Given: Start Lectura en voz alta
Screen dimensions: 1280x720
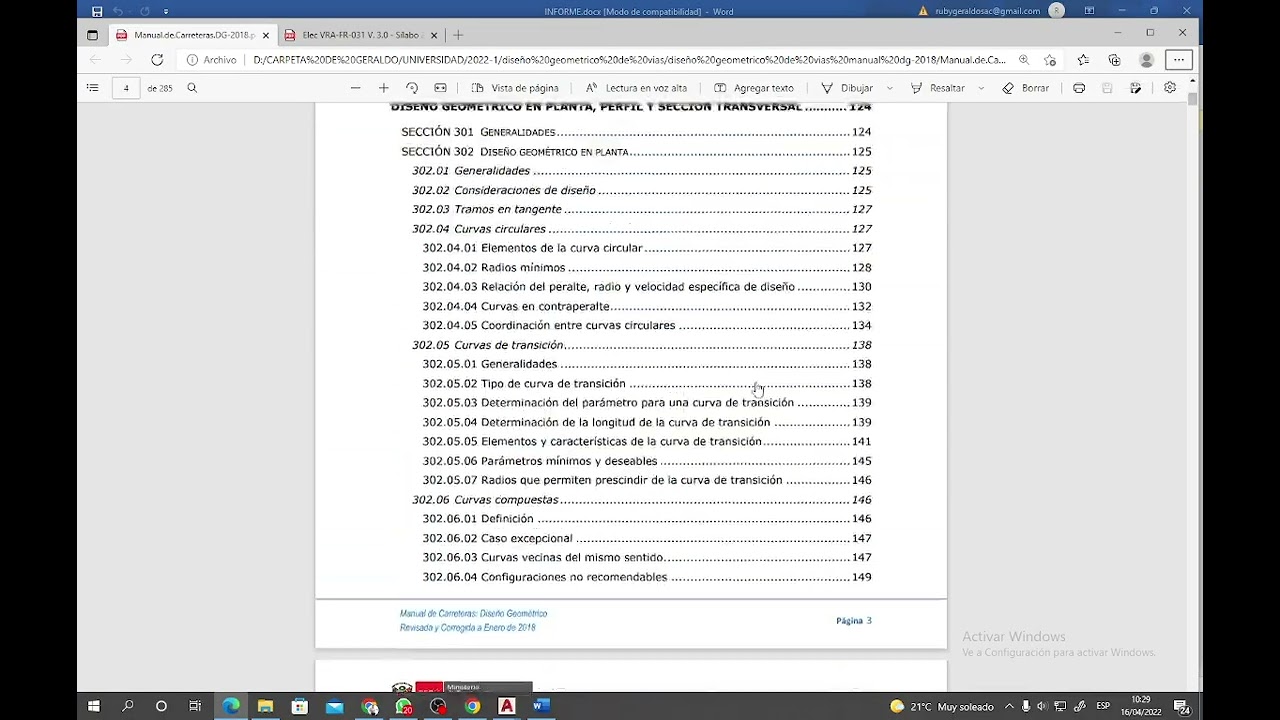Looking at the screenshot, I should (x=636, y=88).
